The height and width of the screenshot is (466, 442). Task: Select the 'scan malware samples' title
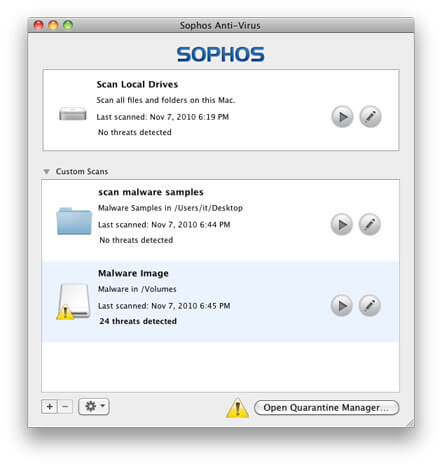point(151,192)
